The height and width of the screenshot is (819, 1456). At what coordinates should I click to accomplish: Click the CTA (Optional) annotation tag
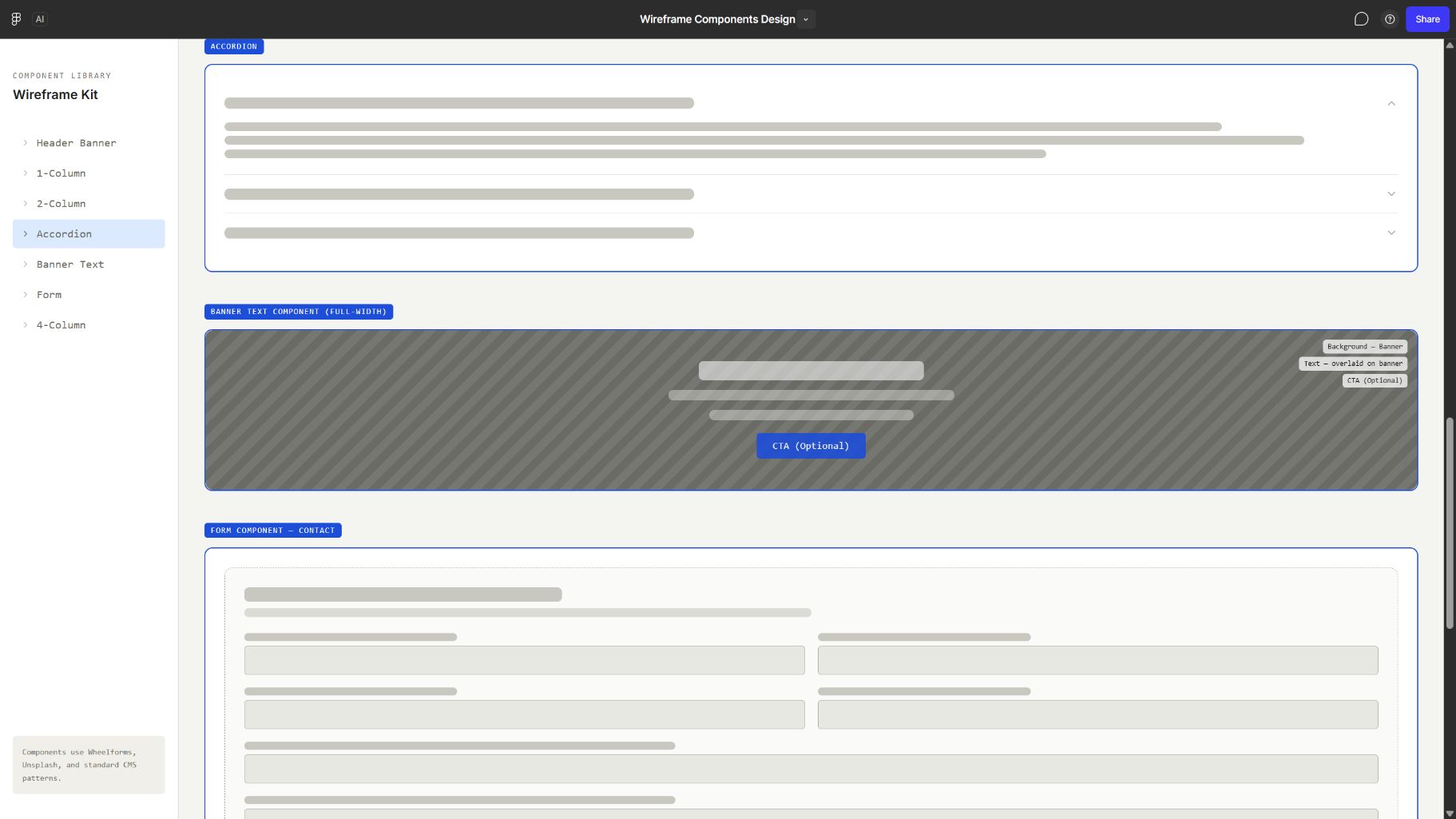pyautogui.click(x=1375, y=380)
